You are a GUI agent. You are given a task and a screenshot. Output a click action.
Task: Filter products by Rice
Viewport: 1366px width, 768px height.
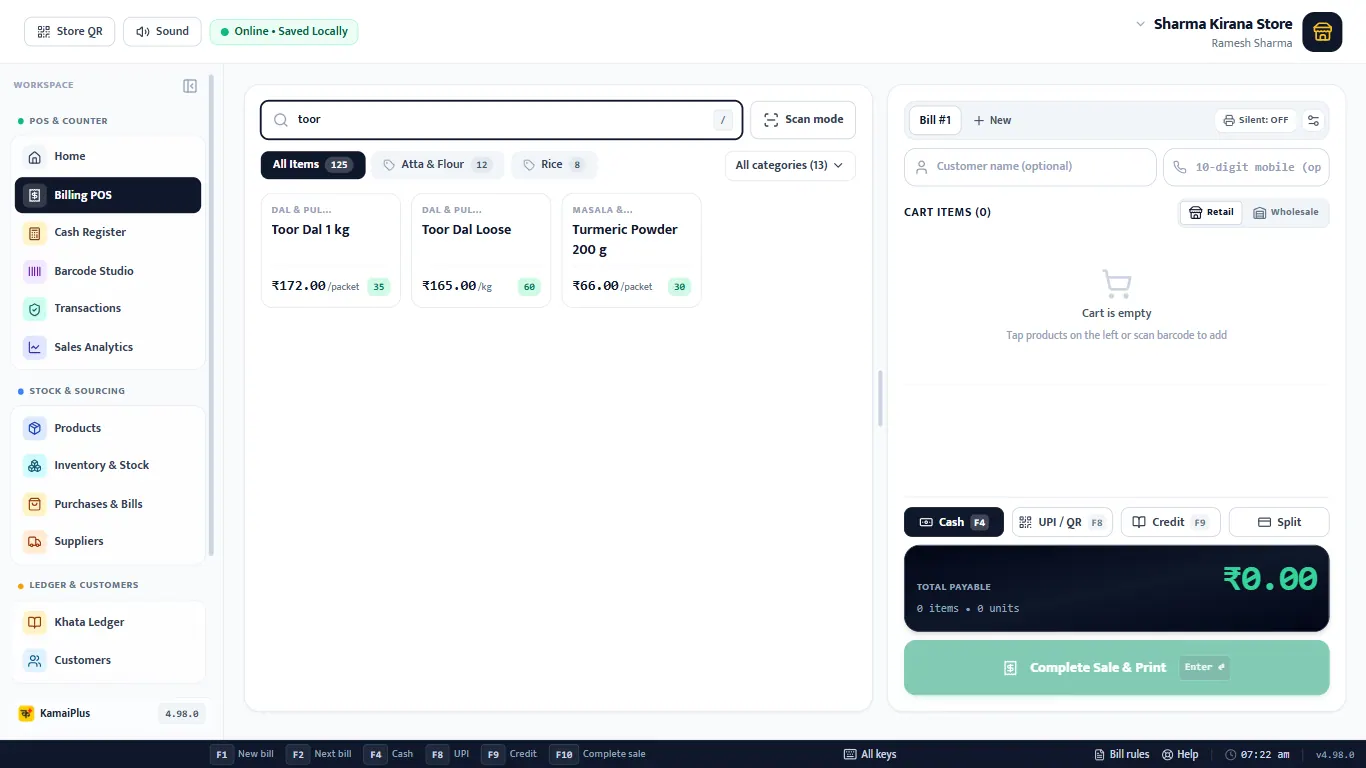[x=554, y=165]
